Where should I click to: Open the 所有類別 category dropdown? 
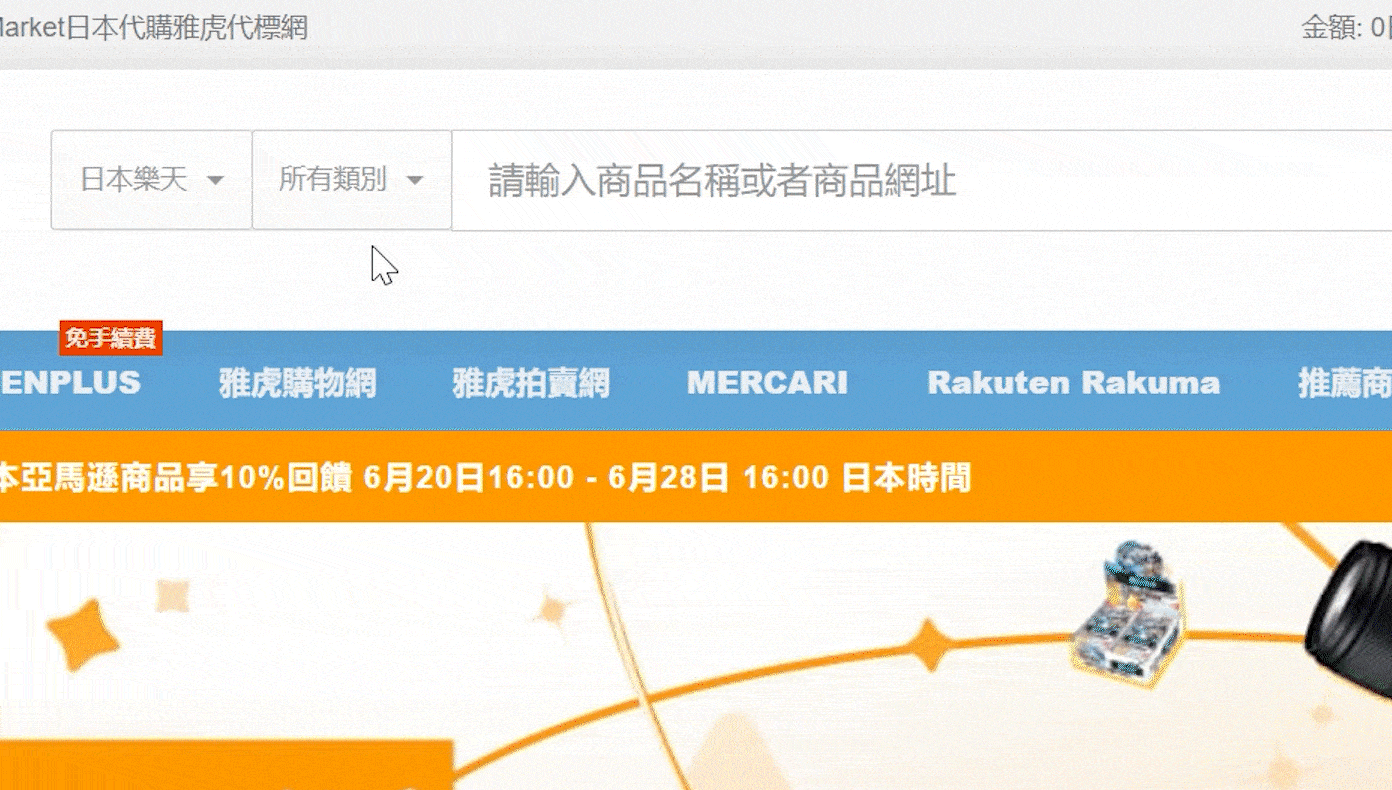351,180
